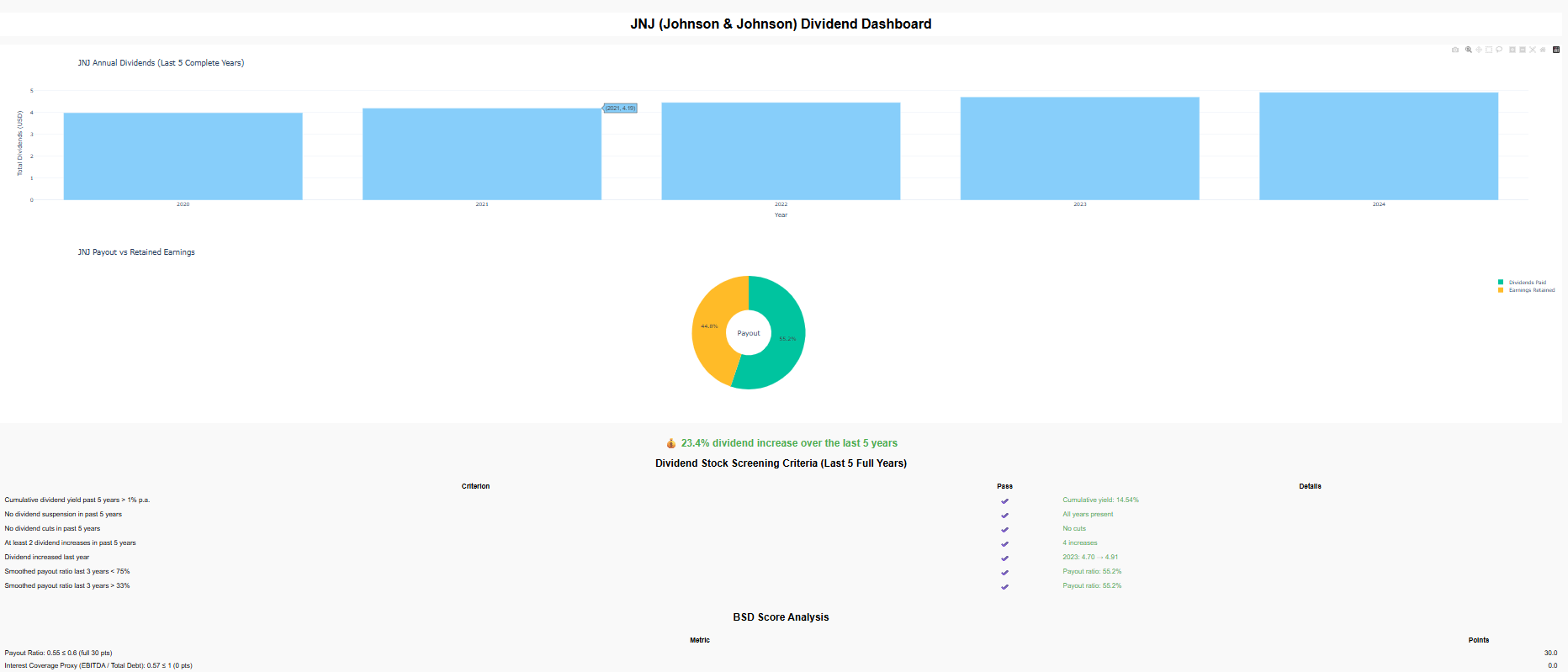Click 'Cumulative yield: 14.54%' detail
Screen dimensions: 1568x672
[1100, 500]
